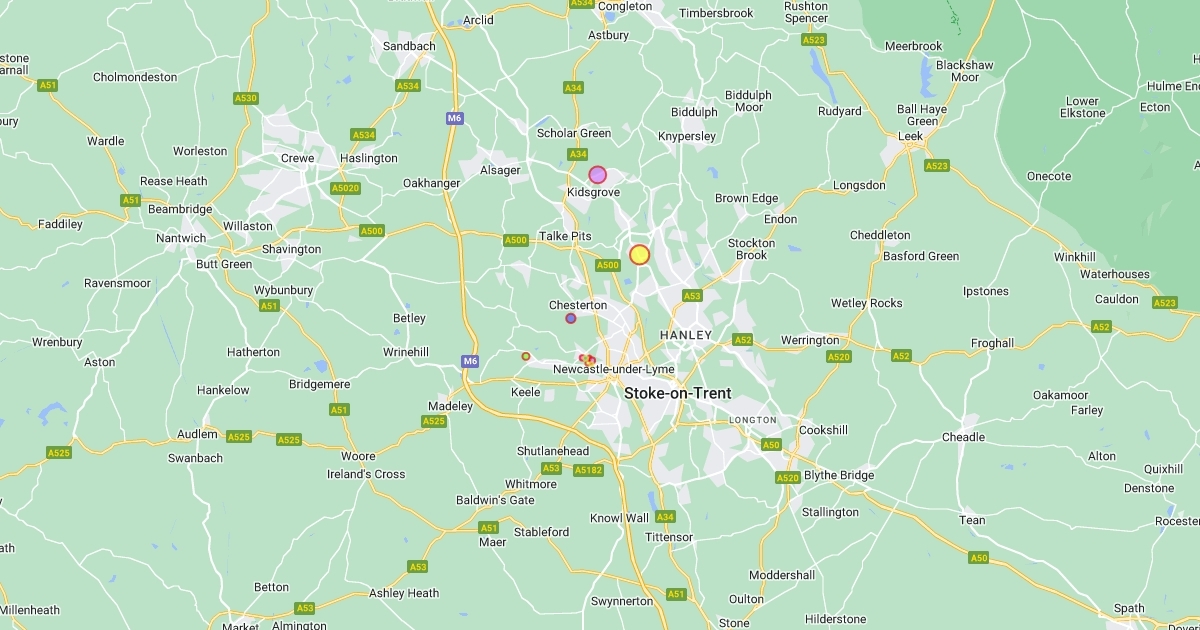Click the A53 badge above Hanley
Viewport: 1200px width, 630px height.
692,296
